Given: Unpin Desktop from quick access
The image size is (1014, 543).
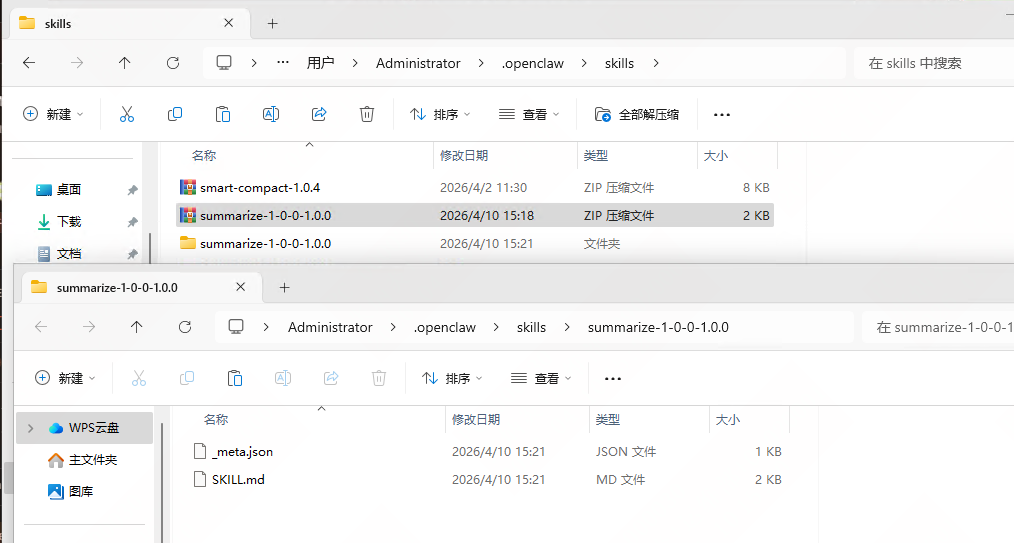Looking at the screenshot, I should coord(133,189).
